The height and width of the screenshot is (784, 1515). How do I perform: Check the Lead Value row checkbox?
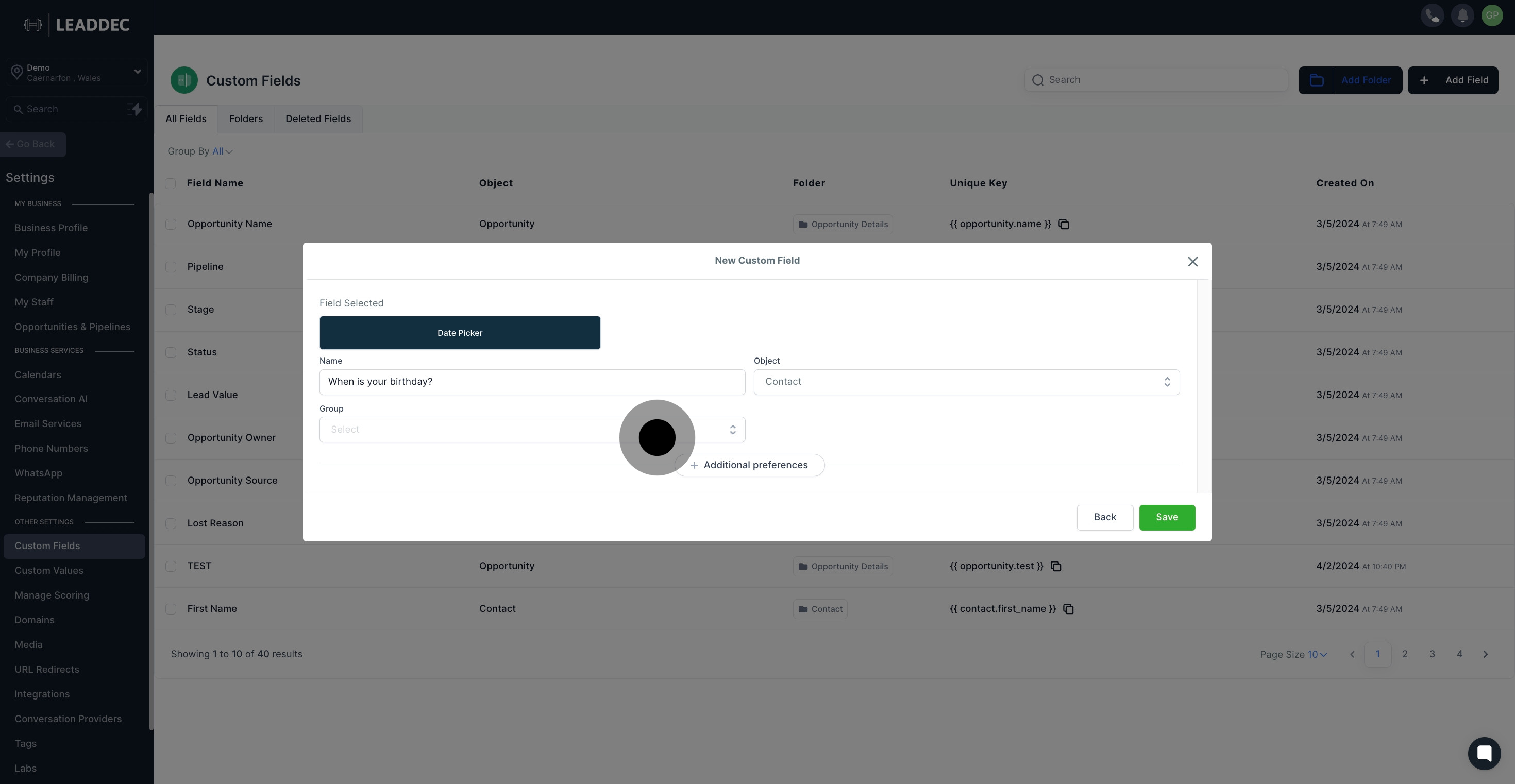pos(171,396)
